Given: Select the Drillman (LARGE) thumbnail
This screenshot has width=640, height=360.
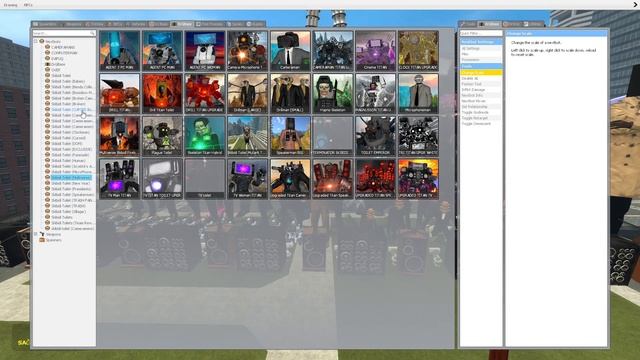Looking at the screenshot, I should point(247,93).
